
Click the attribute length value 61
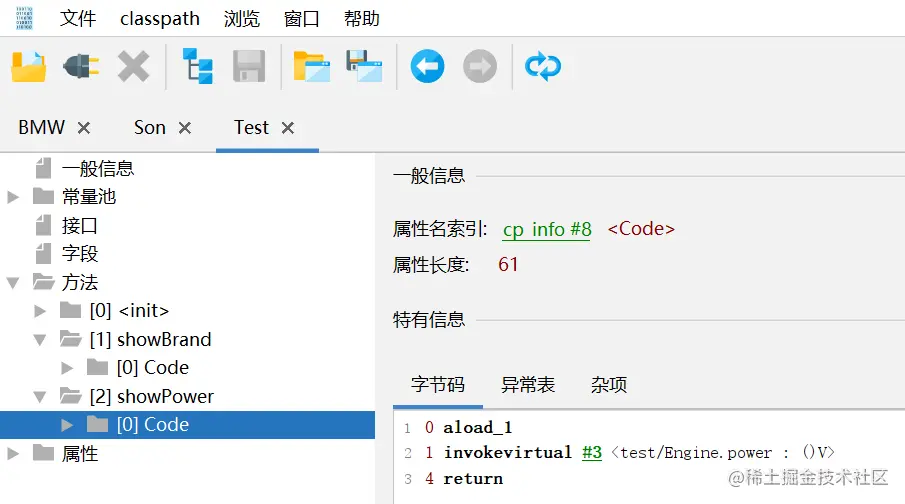point(508,264)
